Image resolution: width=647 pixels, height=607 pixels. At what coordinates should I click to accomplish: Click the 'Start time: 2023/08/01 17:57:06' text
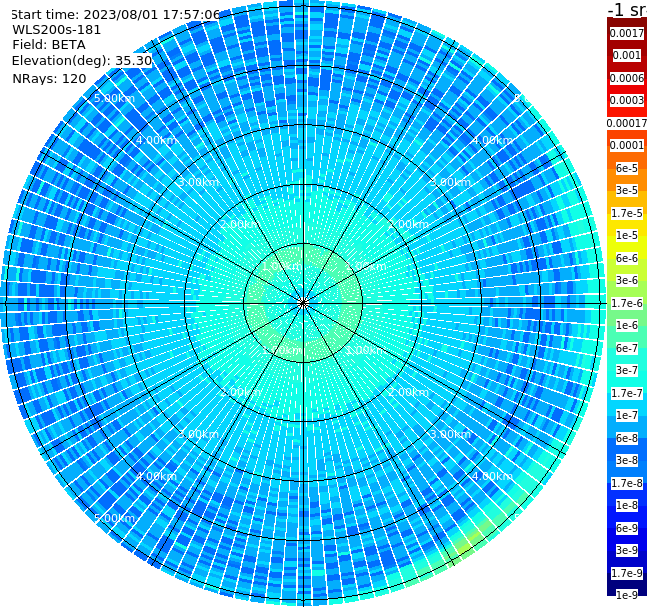click(x=115, y=14)
